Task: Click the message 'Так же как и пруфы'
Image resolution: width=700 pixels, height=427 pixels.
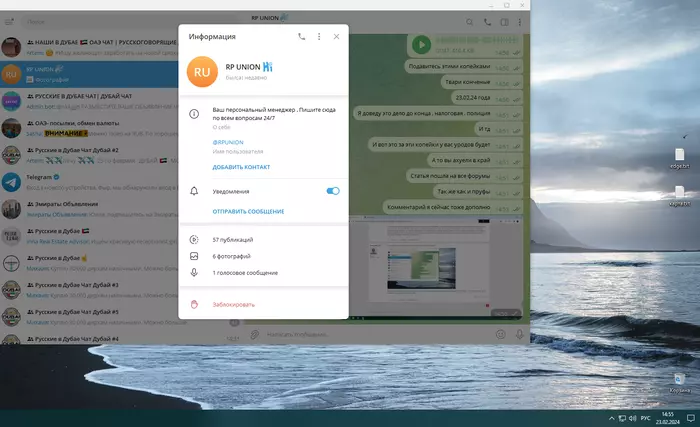Action: pos(478,192)
